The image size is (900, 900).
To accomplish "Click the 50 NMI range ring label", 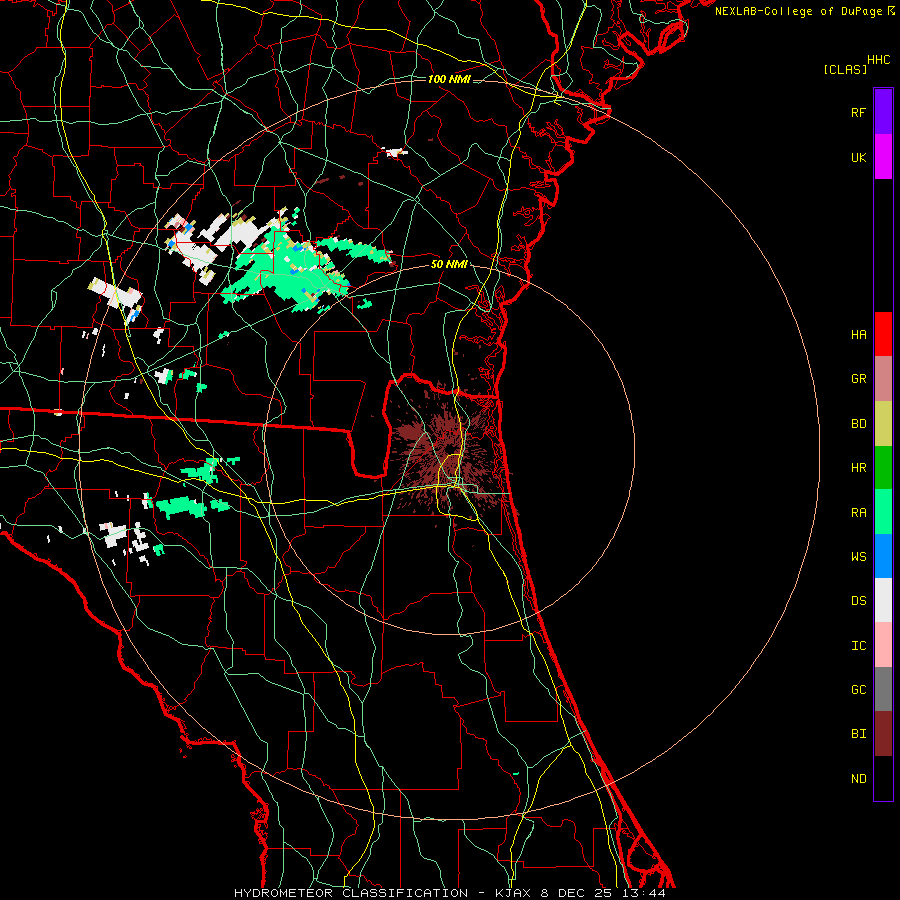I will [x=449, y=265].
